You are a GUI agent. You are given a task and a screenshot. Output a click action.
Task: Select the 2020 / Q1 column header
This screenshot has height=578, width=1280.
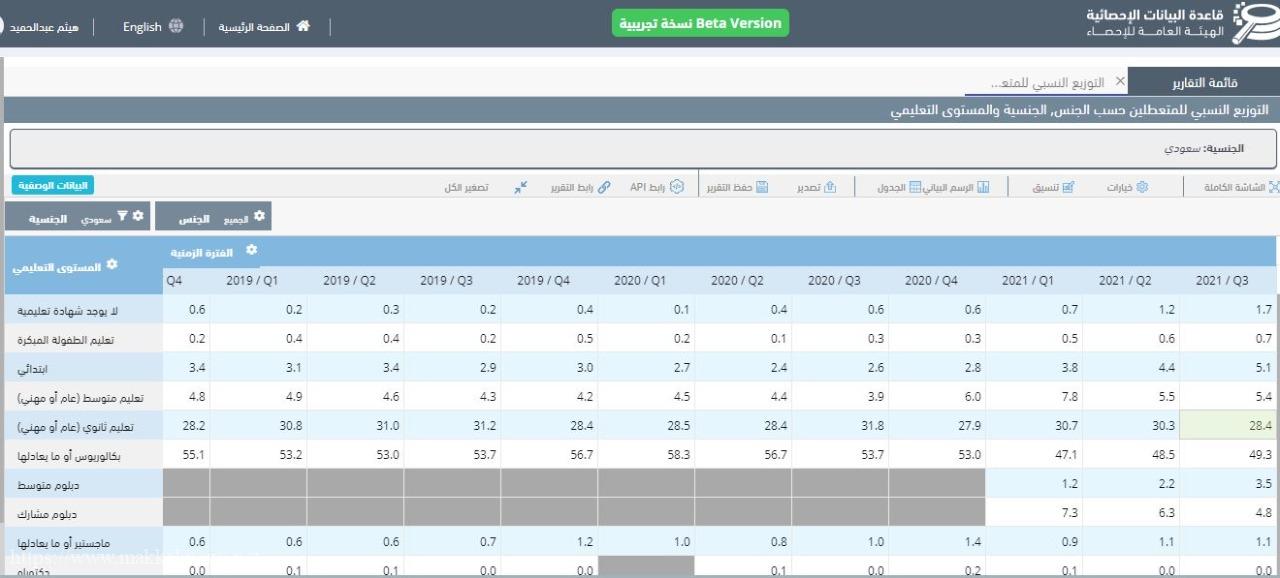(640, 281)
